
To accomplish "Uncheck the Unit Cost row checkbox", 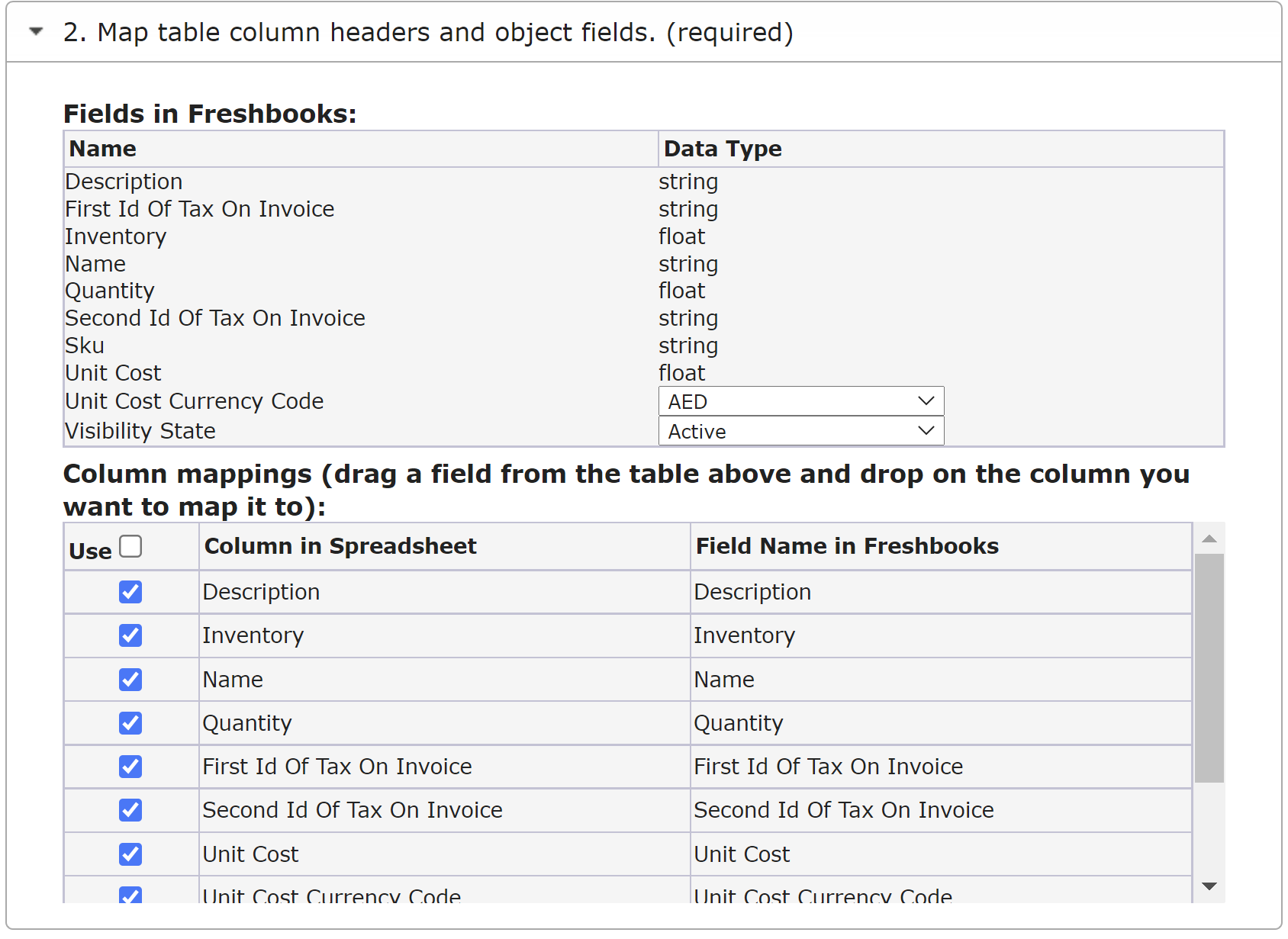I will 130,854.
